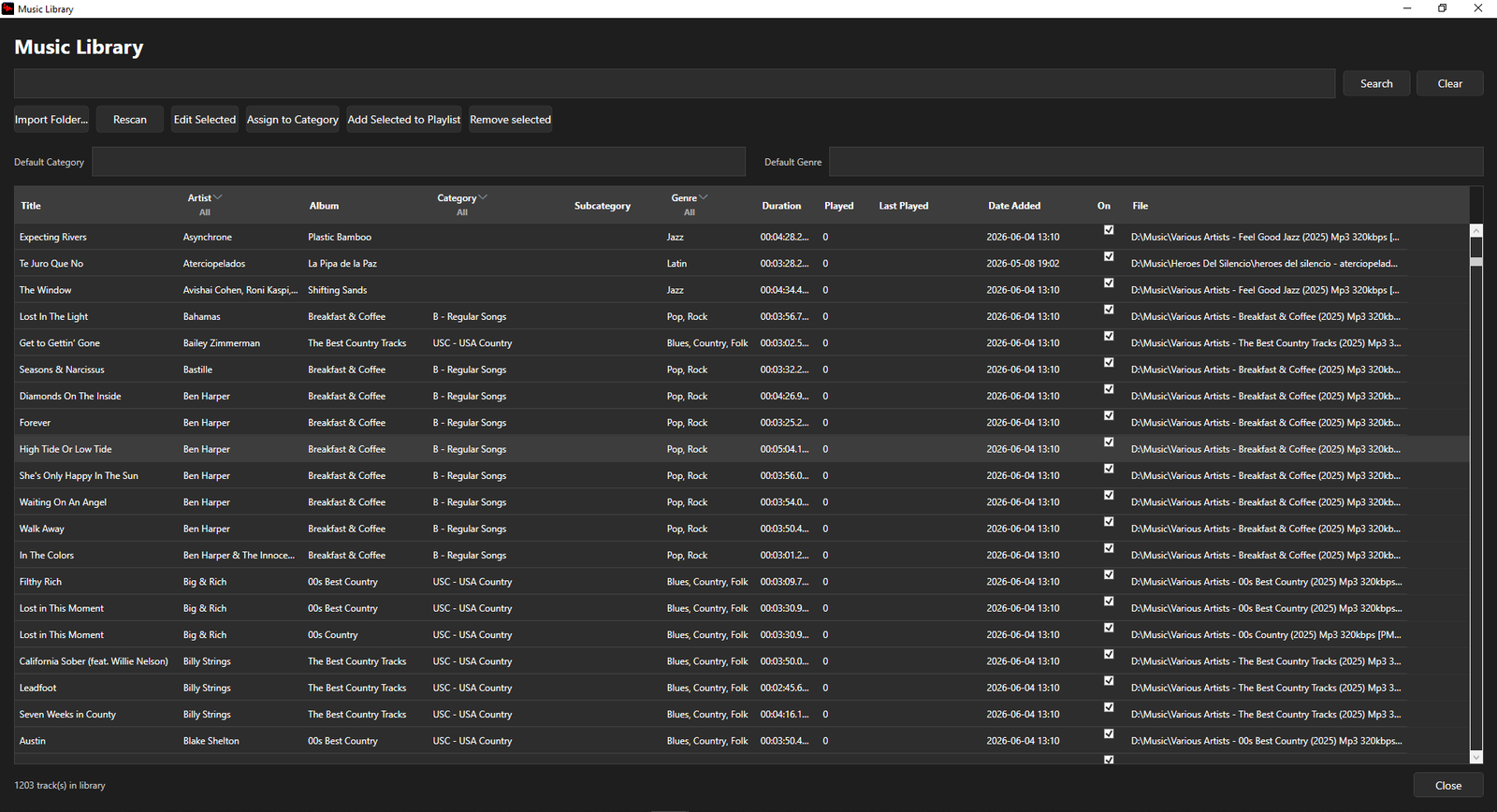Screen dimensions: 1497x812
Task: Focus the Default Category input field
Action: pos(418,162)
